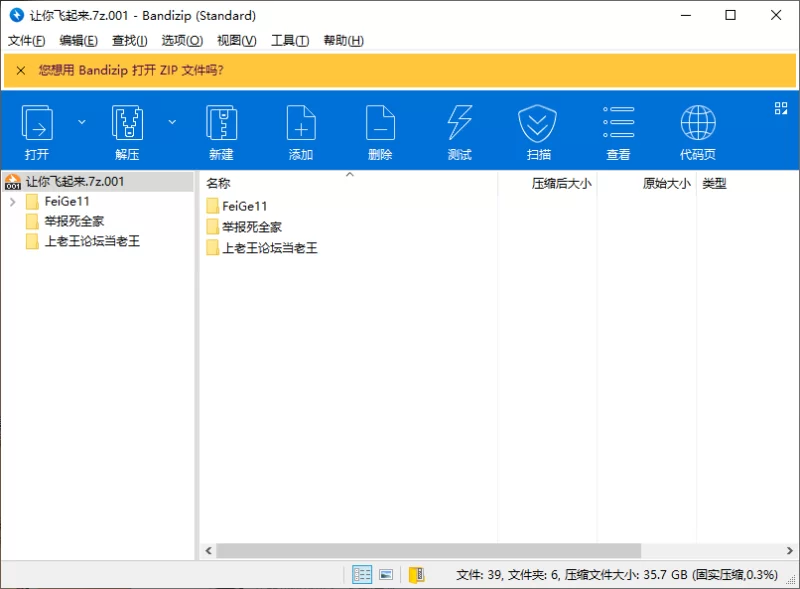This screenshot has height=589, width=800.
Task: Expand the FeiGe11 folder in the tree
Action: 12,202
